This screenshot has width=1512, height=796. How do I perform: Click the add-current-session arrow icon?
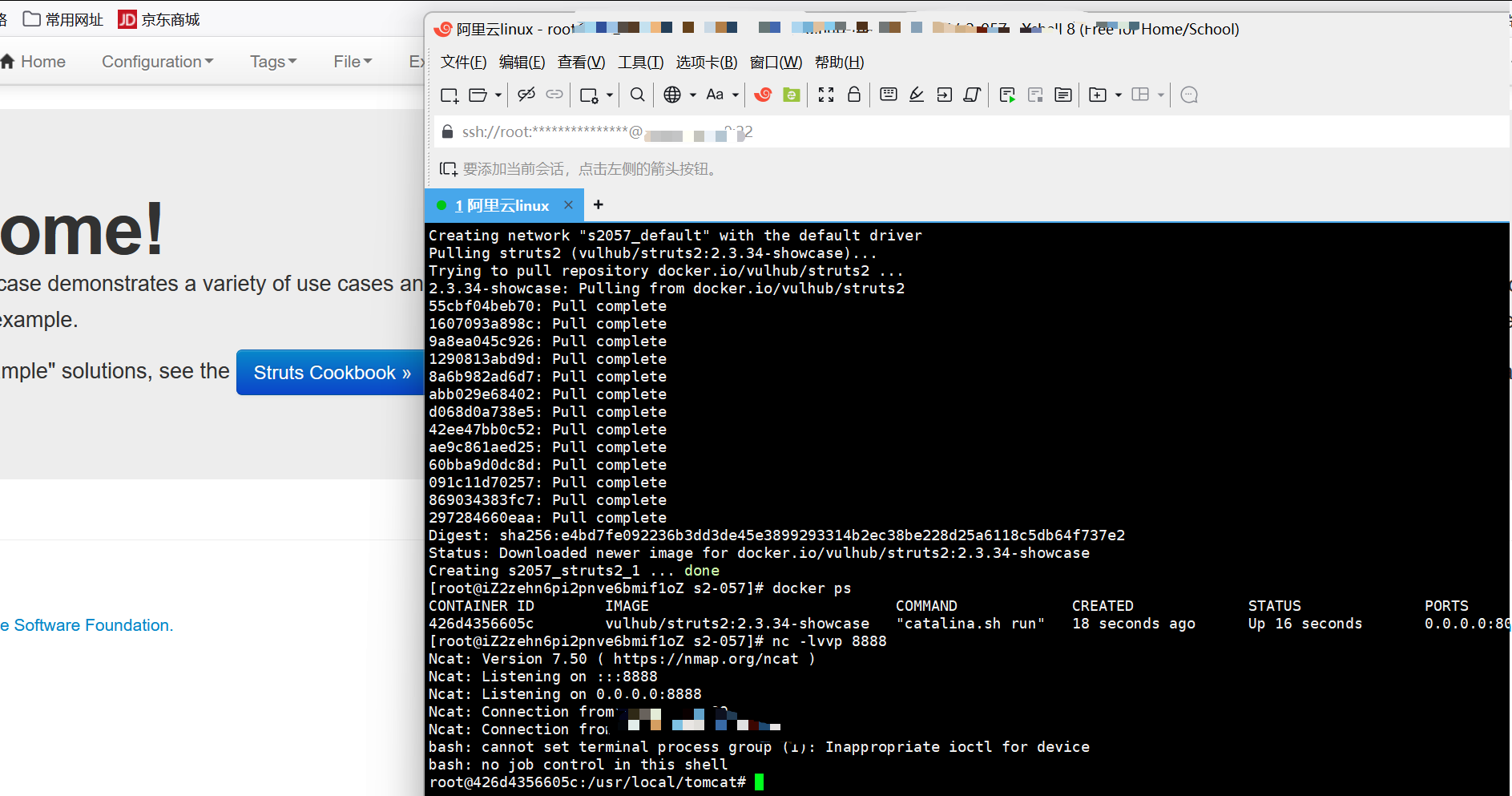tap(449, 169)
